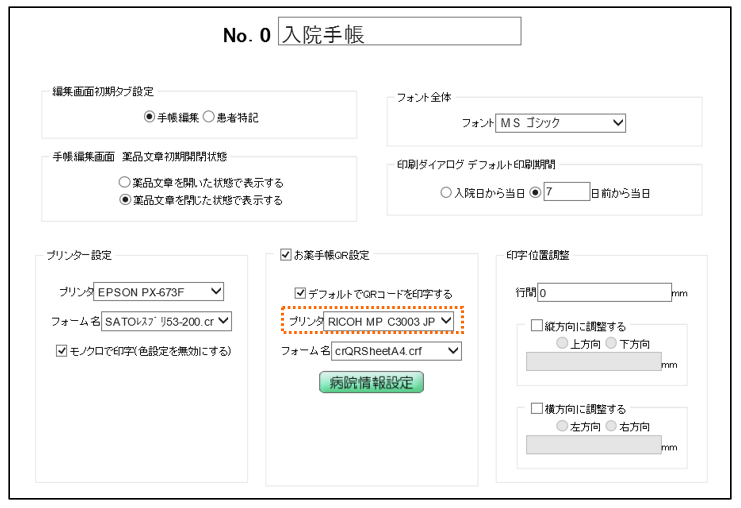Open the crQRSheetA4.crf form dropdown
The width and height of the screenshot is (741, 508).
click(397, 350)
